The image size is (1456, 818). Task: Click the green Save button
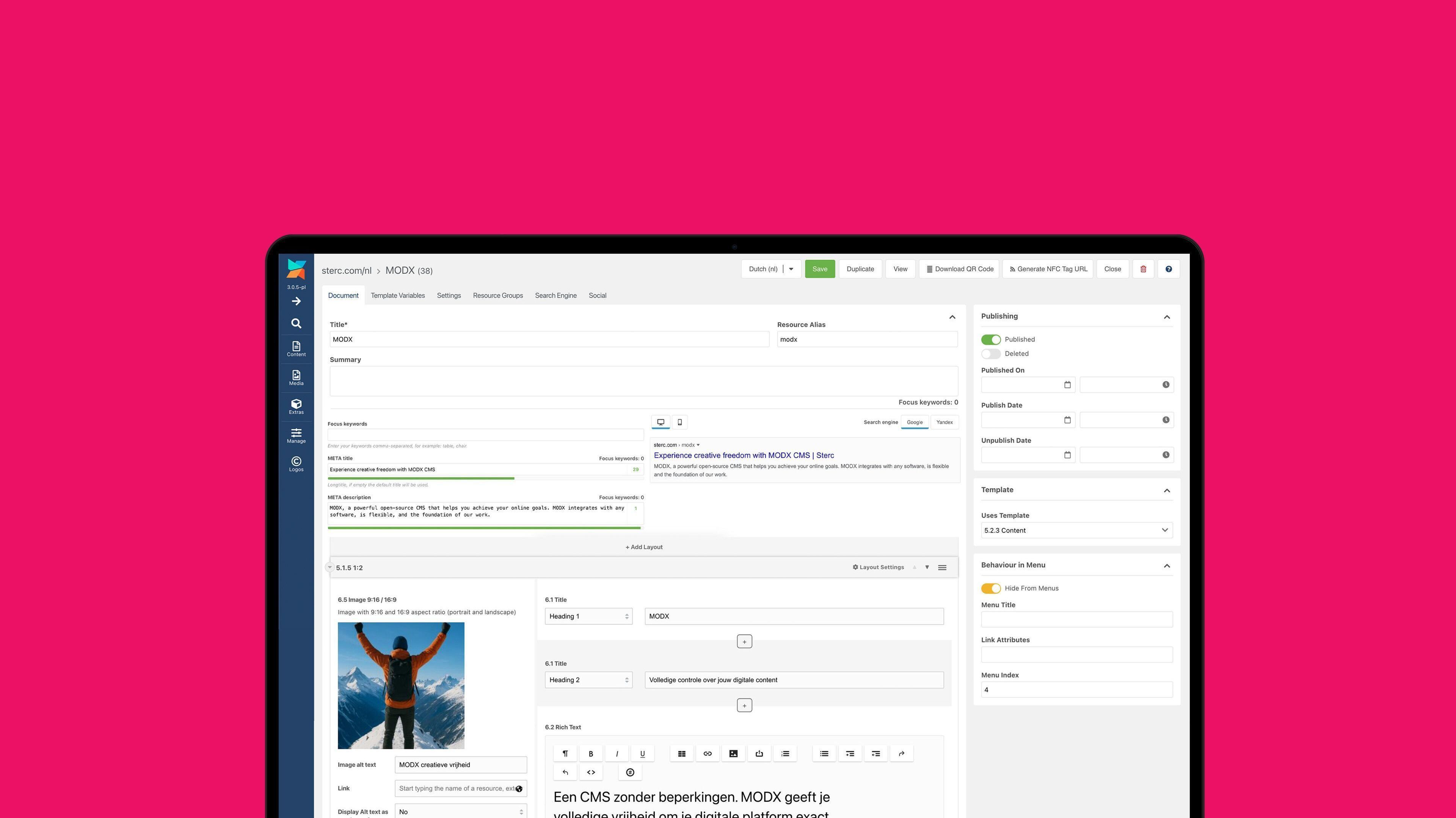[x=819, y=269]
